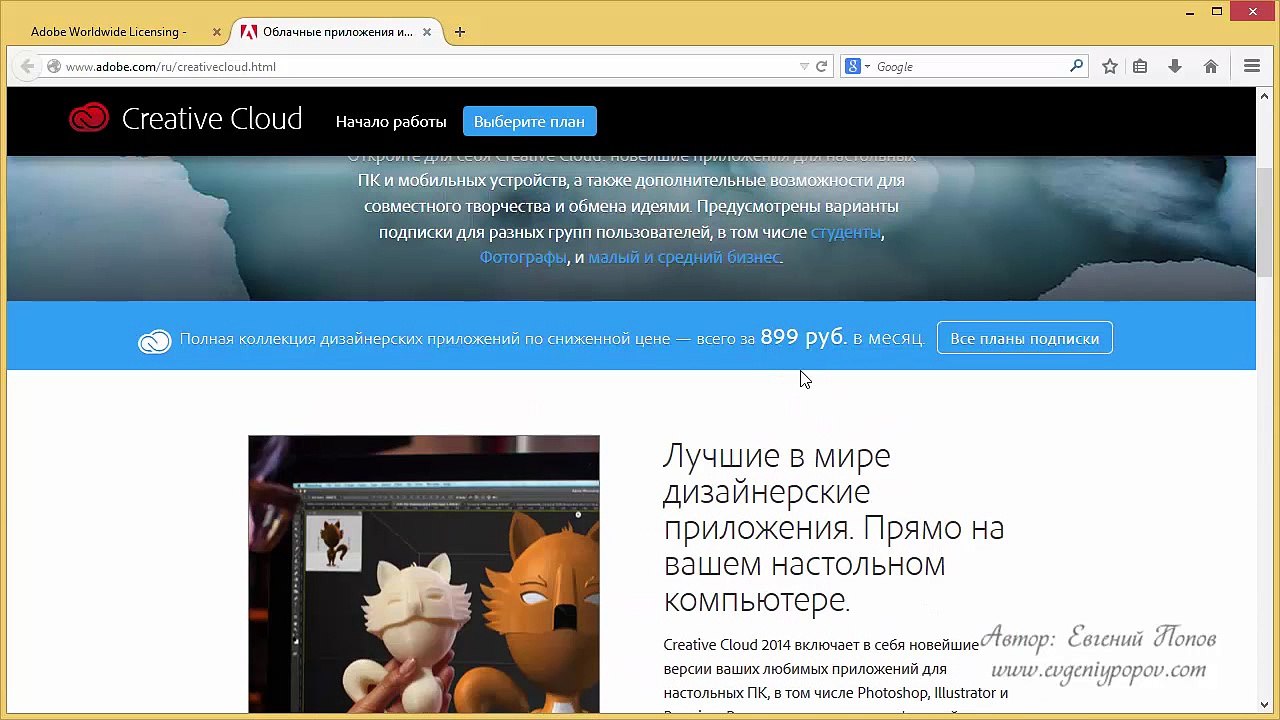Click the 899 руб. price text
1280x720 pixels.
pyautogui.click(x=804, y=337)
